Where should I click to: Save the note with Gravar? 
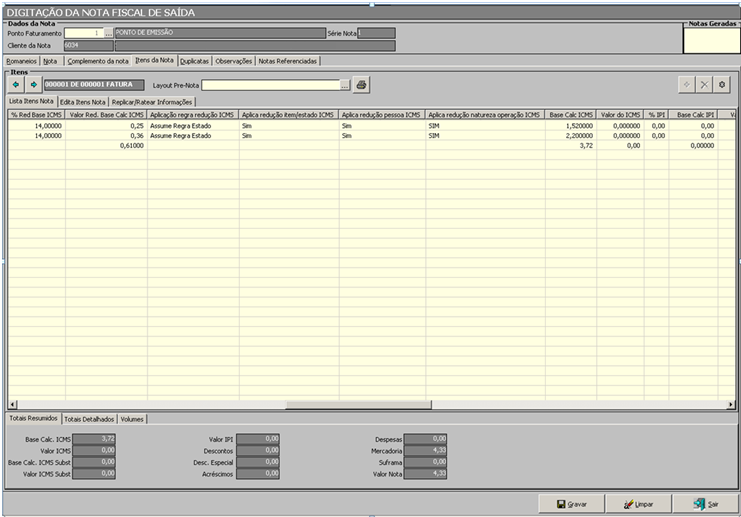click(x=572, y=504)
